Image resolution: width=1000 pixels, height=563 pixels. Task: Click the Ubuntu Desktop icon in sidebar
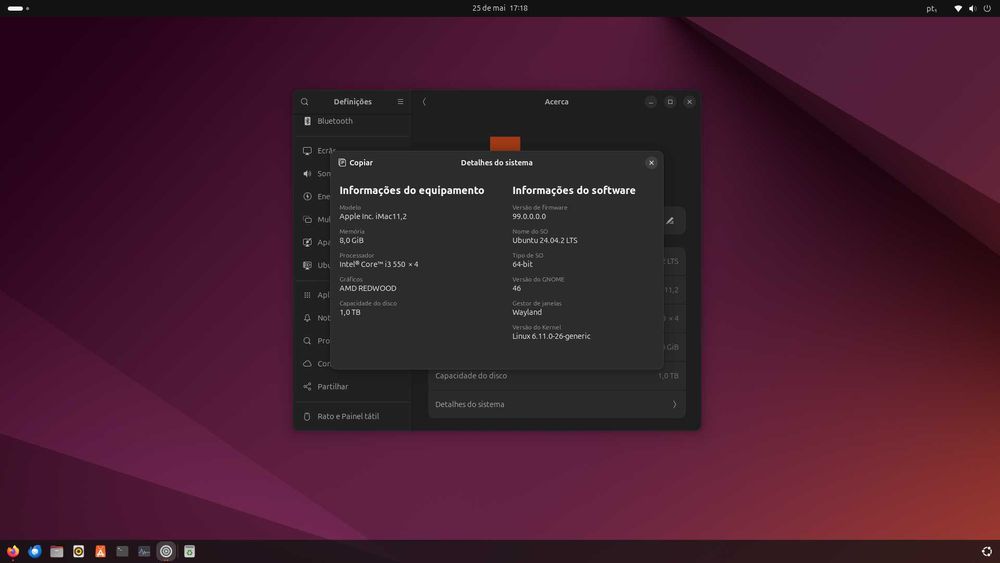[x=307, y=265]
